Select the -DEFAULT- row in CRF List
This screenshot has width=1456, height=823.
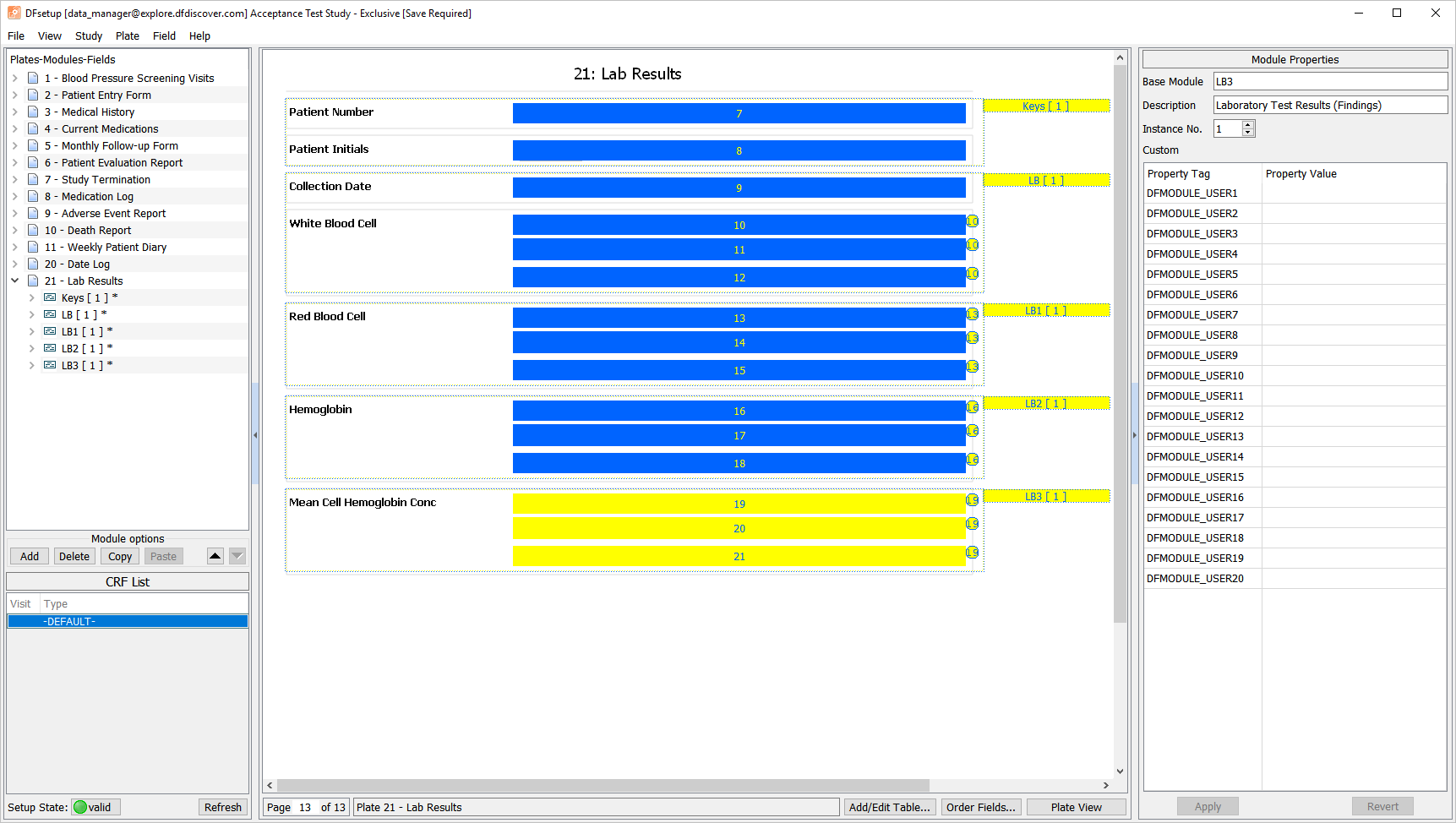coord(128,621)
